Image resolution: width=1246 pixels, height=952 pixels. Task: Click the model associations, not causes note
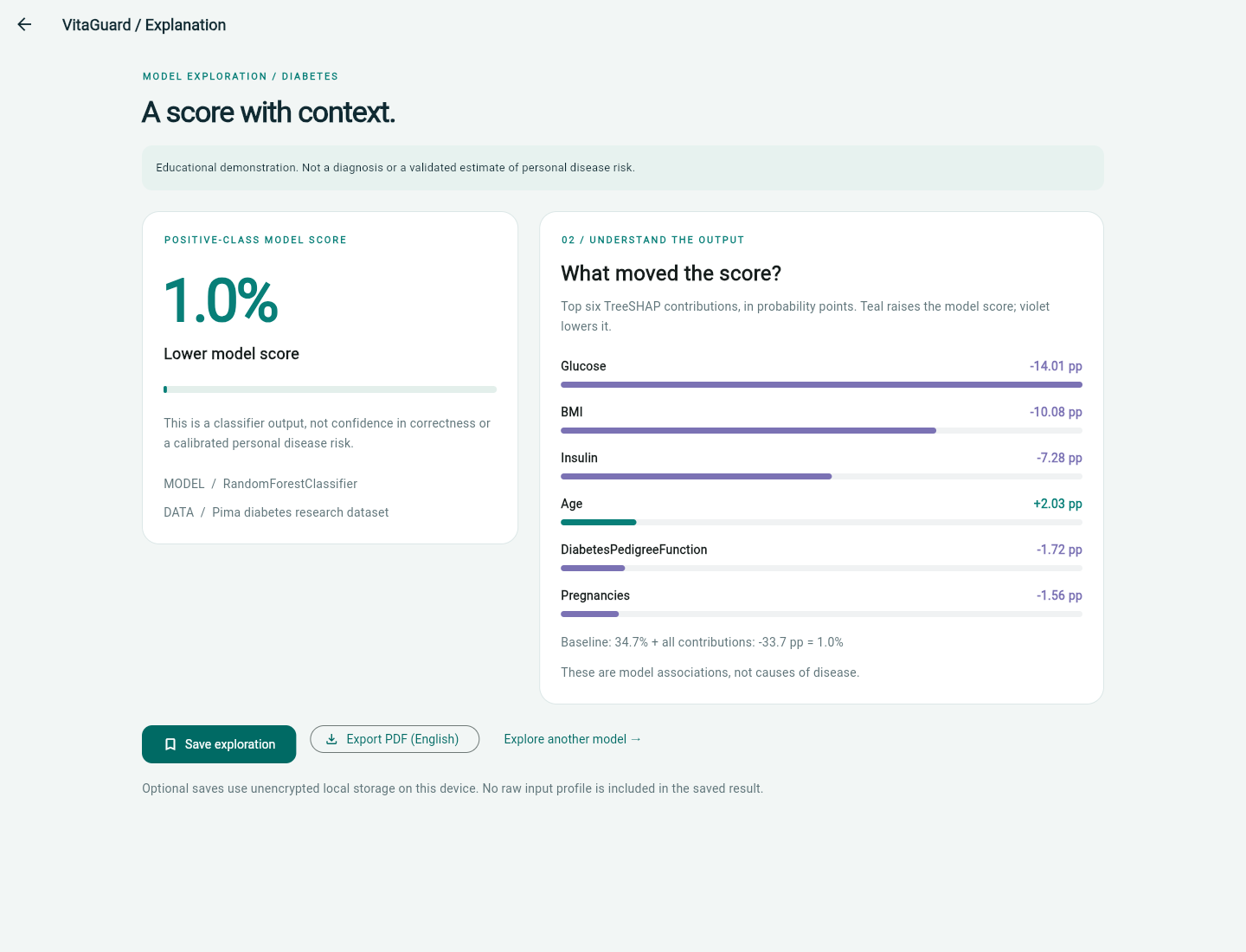tap(710, 672)
